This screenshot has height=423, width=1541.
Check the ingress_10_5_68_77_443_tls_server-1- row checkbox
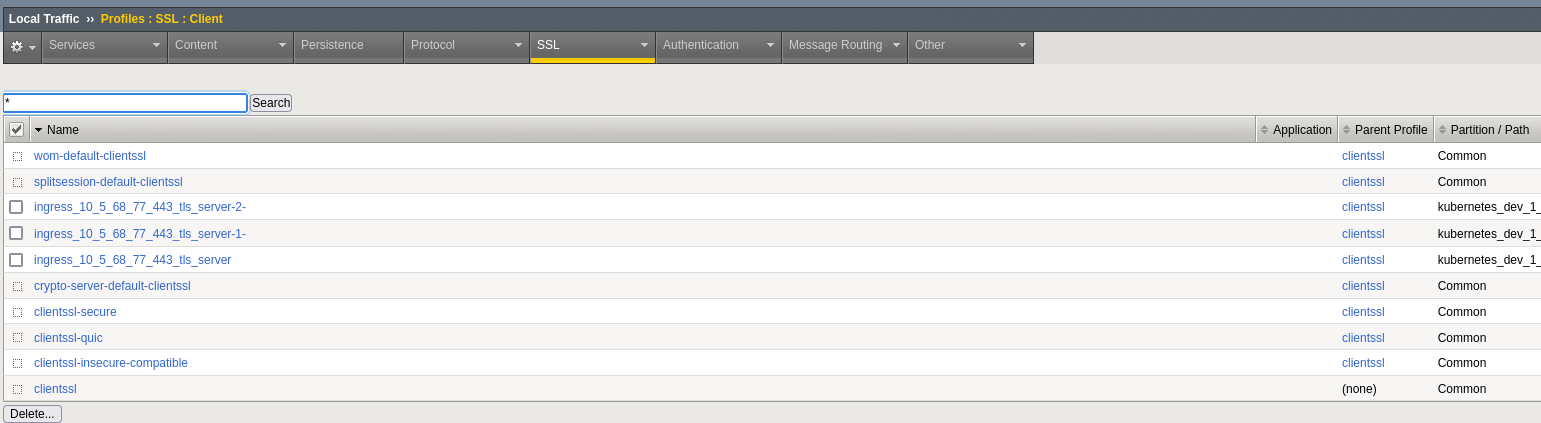(16, 233)
